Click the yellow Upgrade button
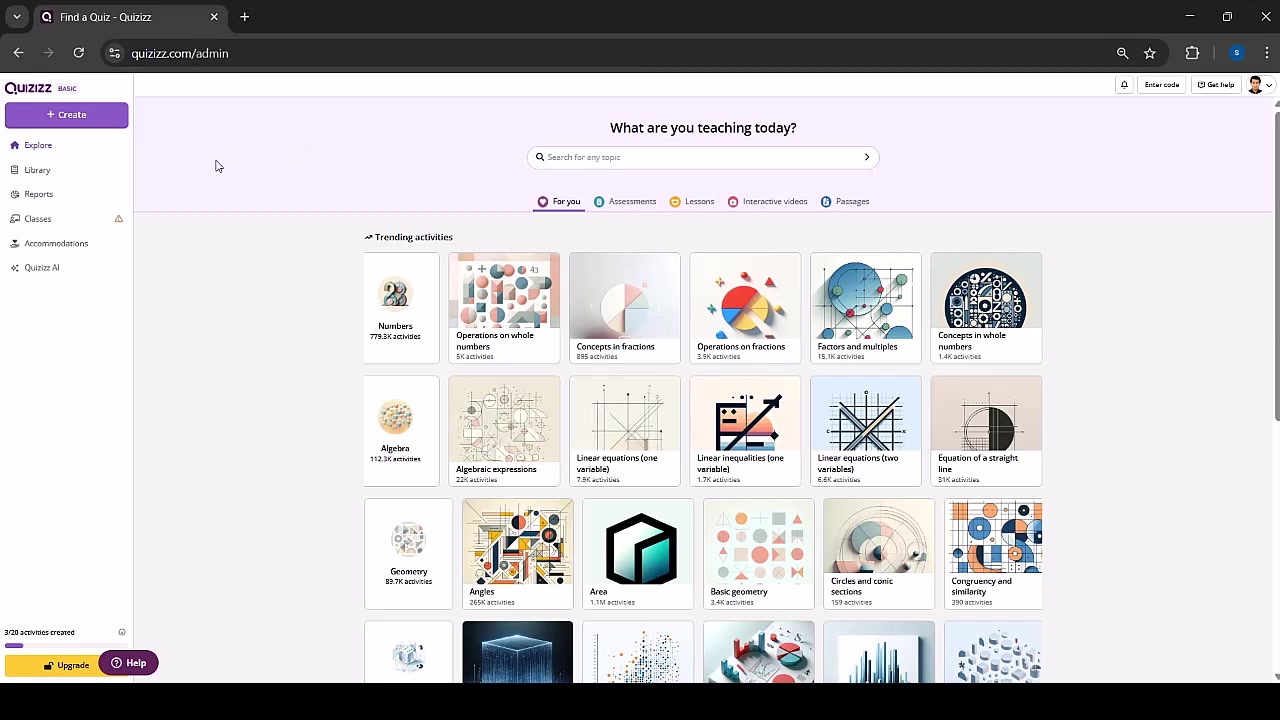Screen dimensions: 1280x720 tap(66, 665)
